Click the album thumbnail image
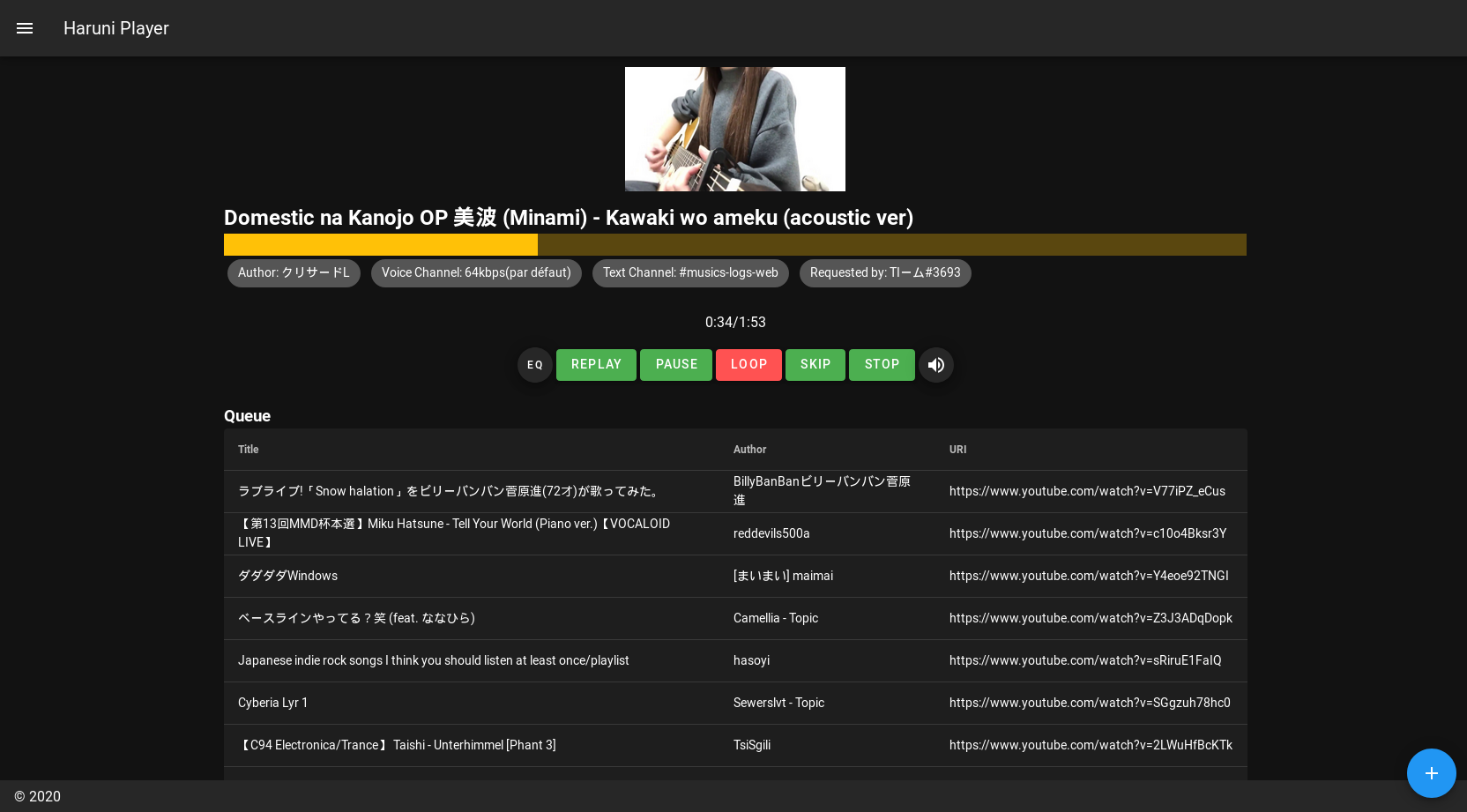This screenshot has height=812, width=1467. point(734,130)
